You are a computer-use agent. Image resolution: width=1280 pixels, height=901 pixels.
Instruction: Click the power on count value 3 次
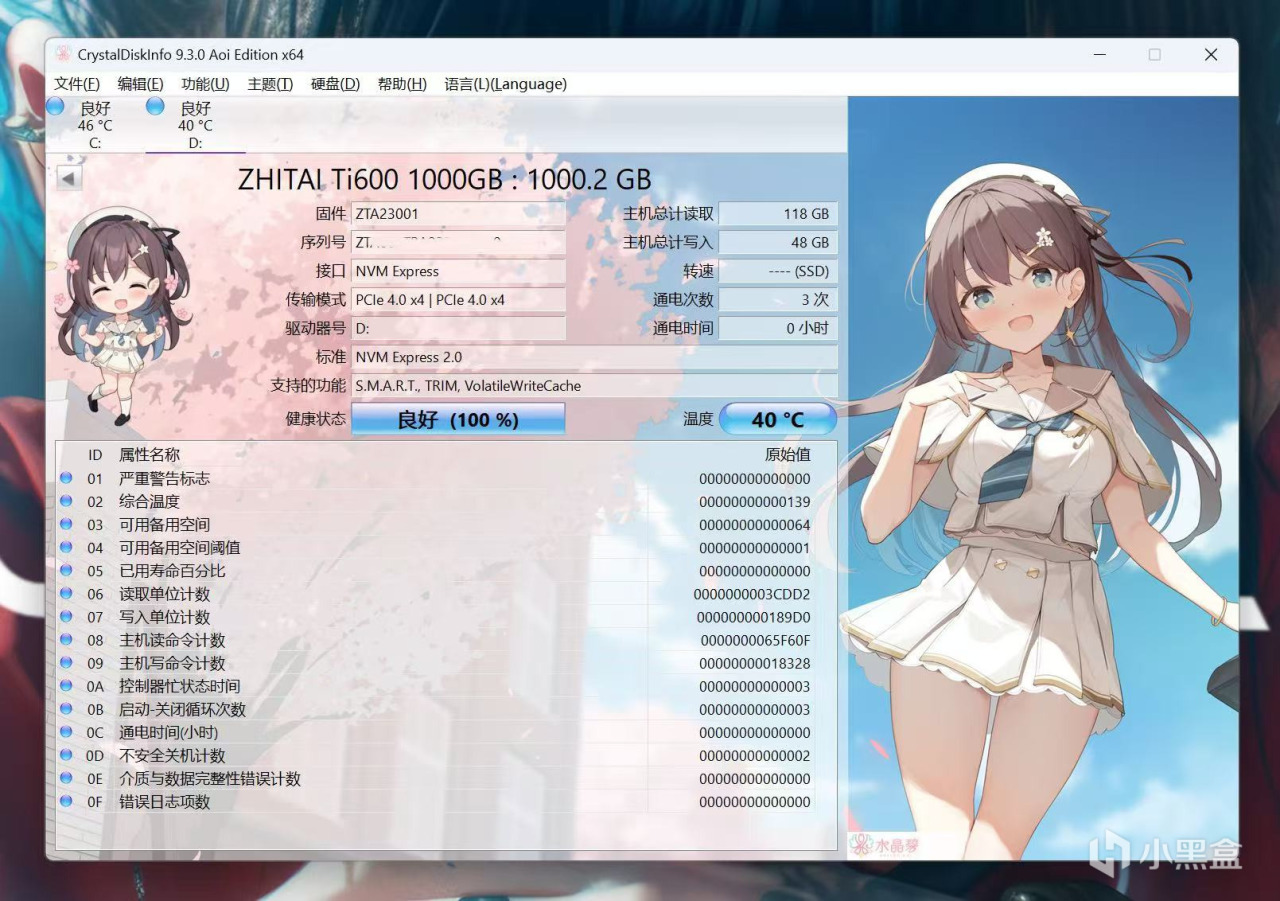[x=778, y=299]
